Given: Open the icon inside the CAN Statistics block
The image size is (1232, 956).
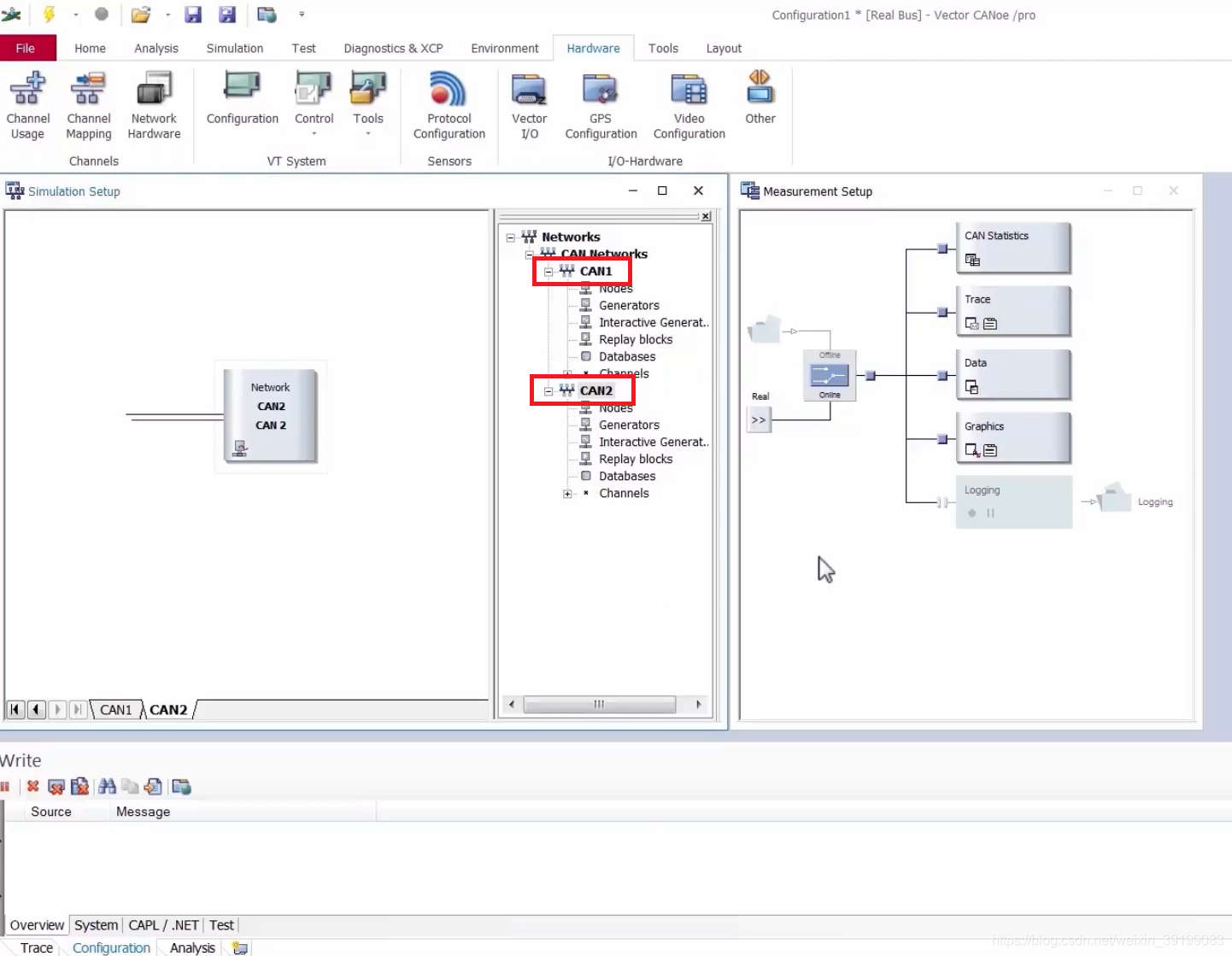Looking at the screenshot, I should pyautogui.click(x=972, y=260).
